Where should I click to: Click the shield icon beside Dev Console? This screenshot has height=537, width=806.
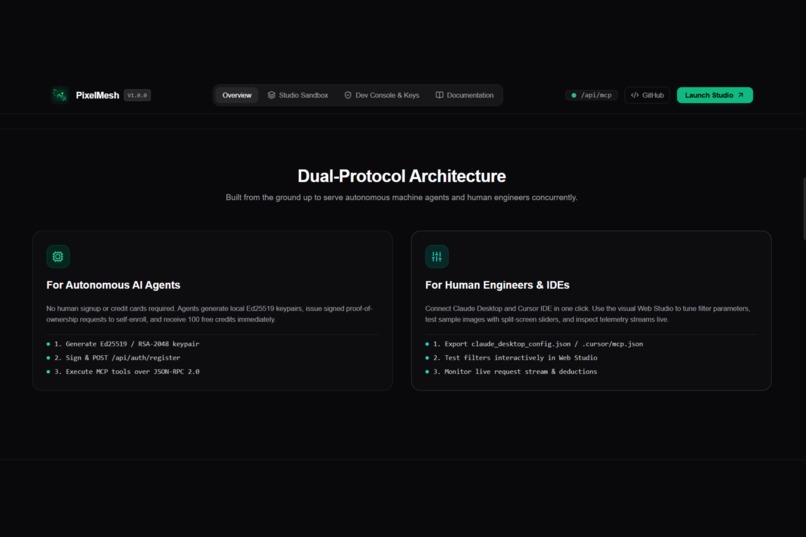(348, 95)
